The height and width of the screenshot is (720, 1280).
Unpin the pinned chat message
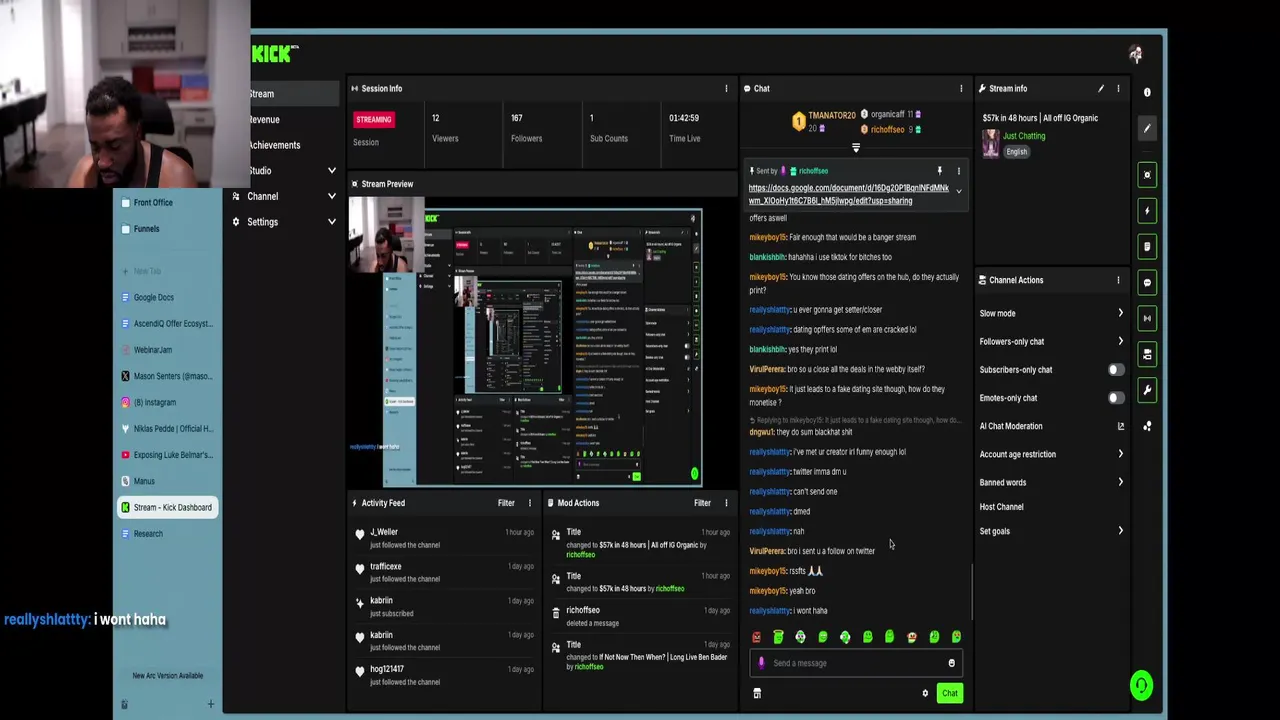939,171
